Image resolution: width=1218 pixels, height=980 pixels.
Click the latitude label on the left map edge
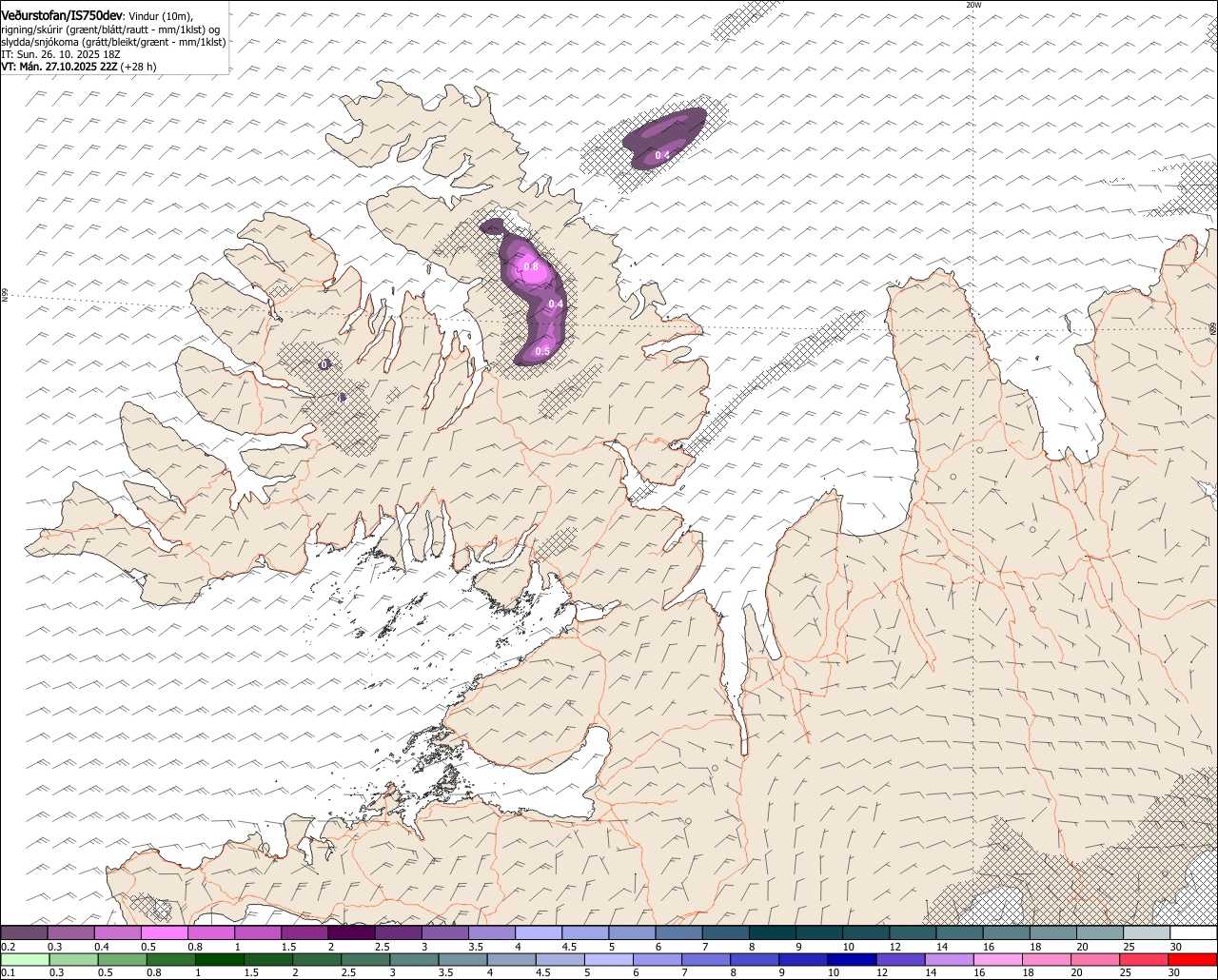5,296
